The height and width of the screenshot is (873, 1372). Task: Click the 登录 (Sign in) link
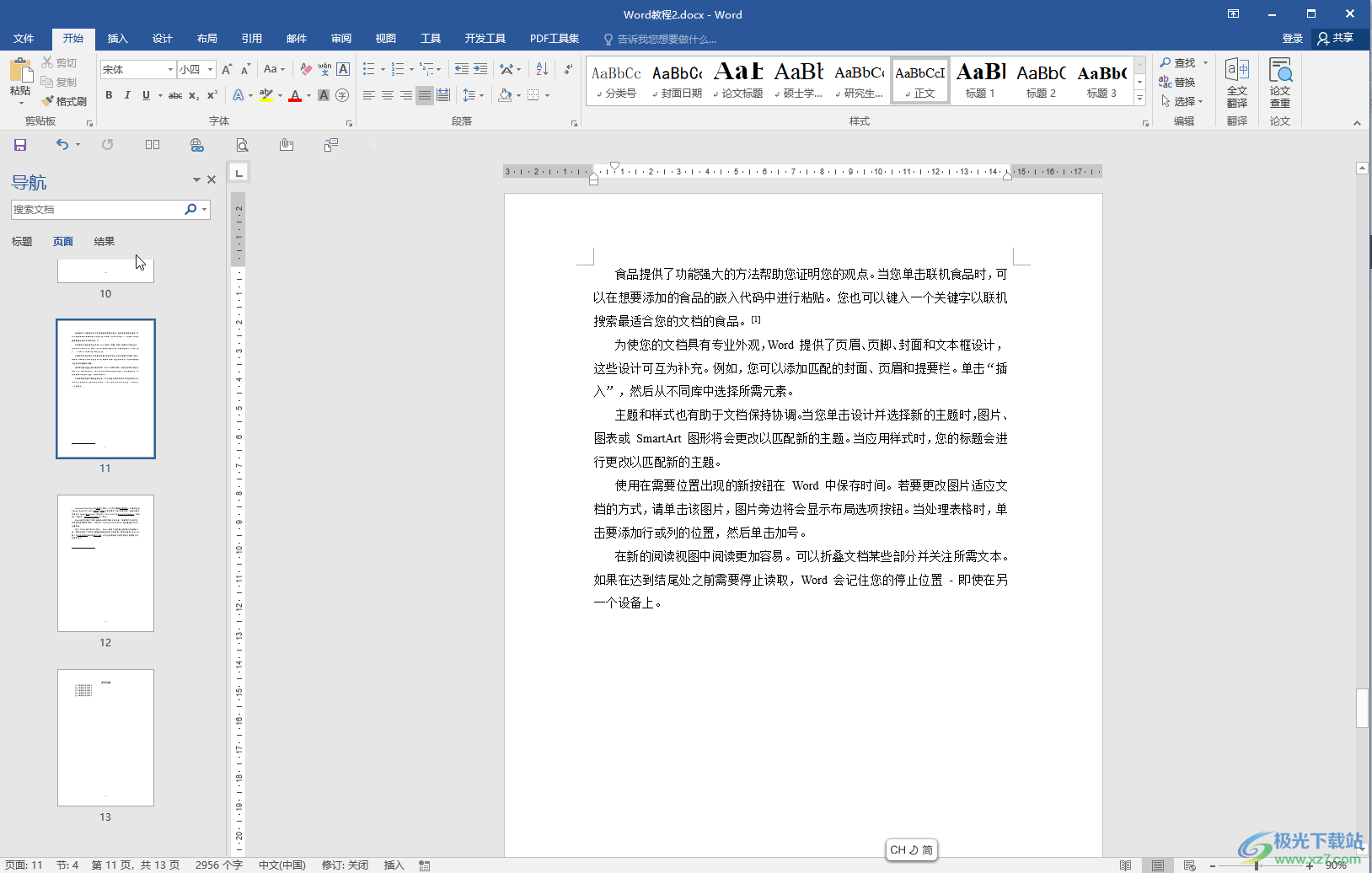point(1292,39)
